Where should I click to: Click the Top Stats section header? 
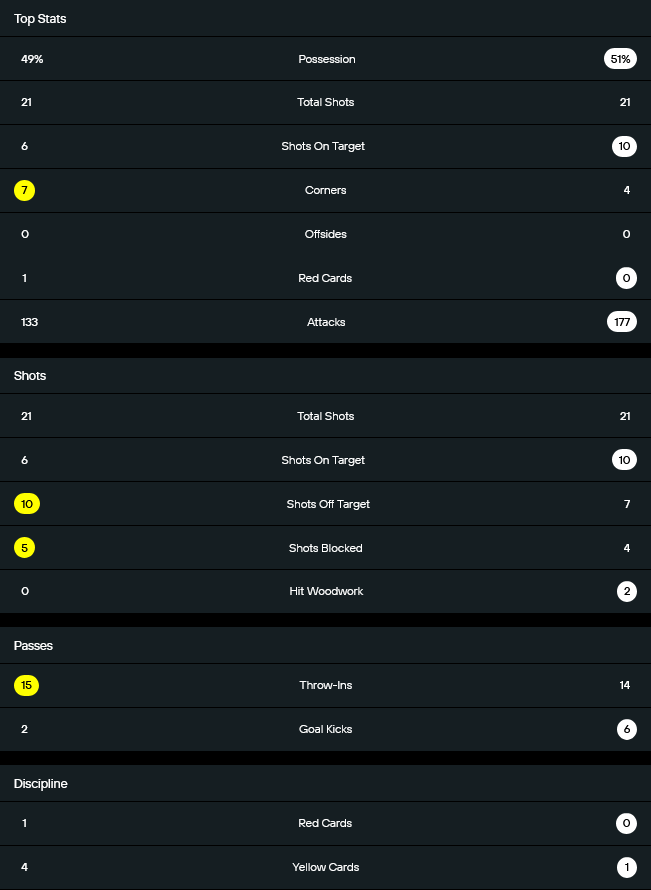point(40,19)
